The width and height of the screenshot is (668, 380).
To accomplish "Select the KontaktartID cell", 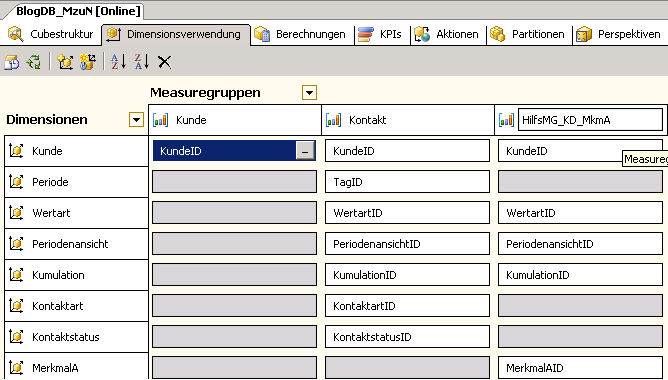I will point(407,306).
